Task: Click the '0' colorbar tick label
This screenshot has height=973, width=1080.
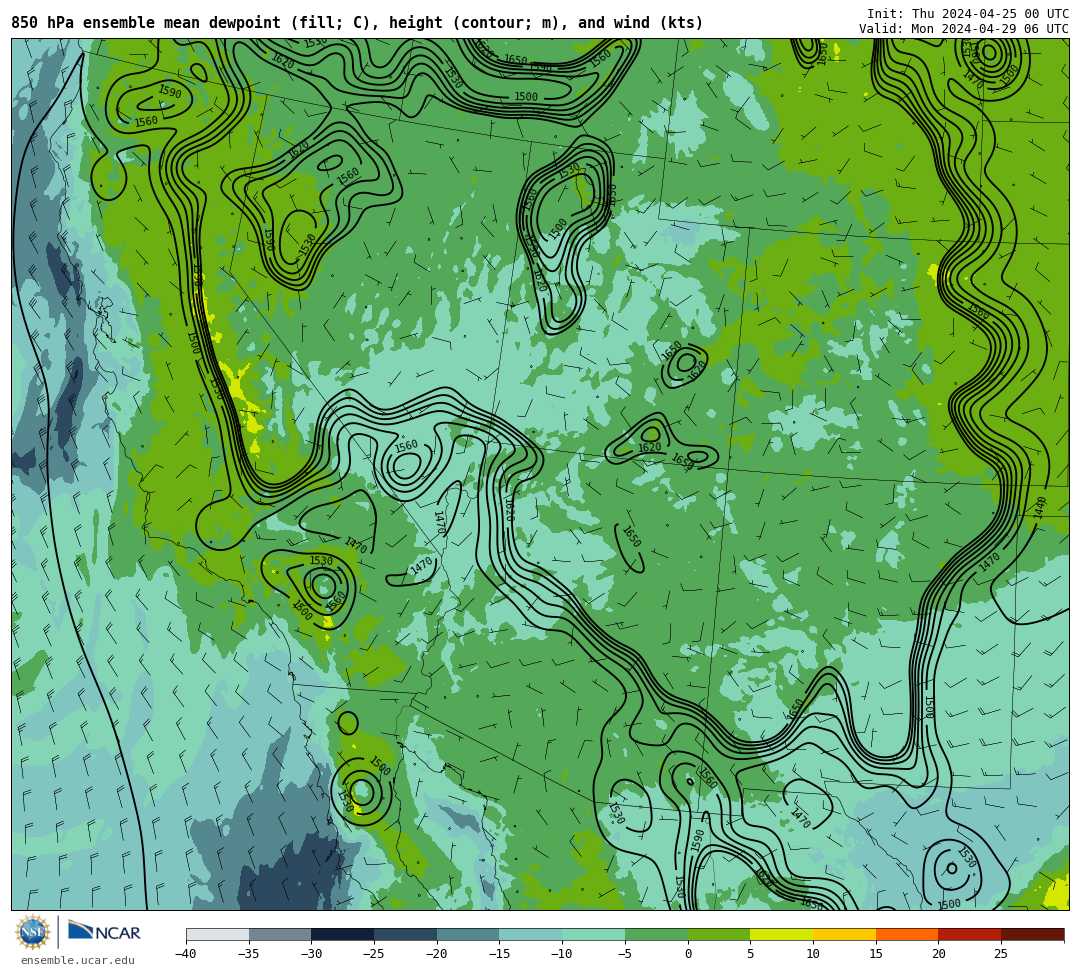Action: (688, 954)
